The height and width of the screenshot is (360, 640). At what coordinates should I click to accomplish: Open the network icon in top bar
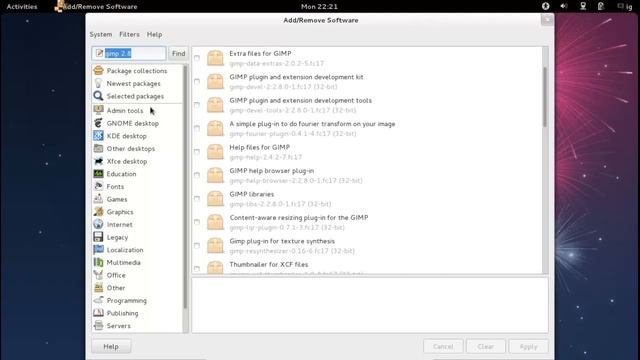[x=583, y=6]
